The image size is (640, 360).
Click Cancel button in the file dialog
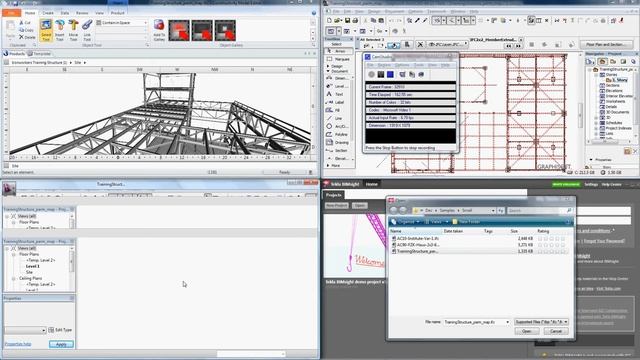point(556,331)
